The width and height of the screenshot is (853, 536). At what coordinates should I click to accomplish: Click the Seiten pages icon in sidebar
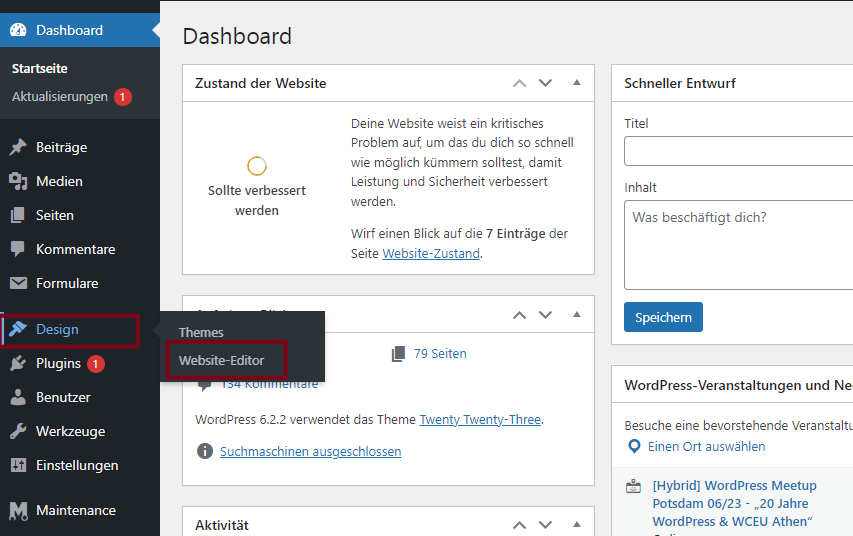pyautogui.click(x=18, y=215)
